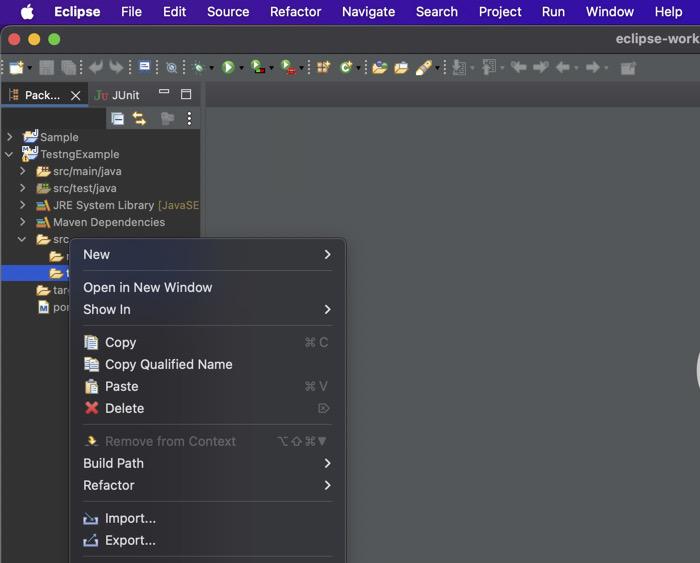The image size is (700, 563).
Task: Click the Skip All Breakpoints icon
Action: tap(171, 67)
